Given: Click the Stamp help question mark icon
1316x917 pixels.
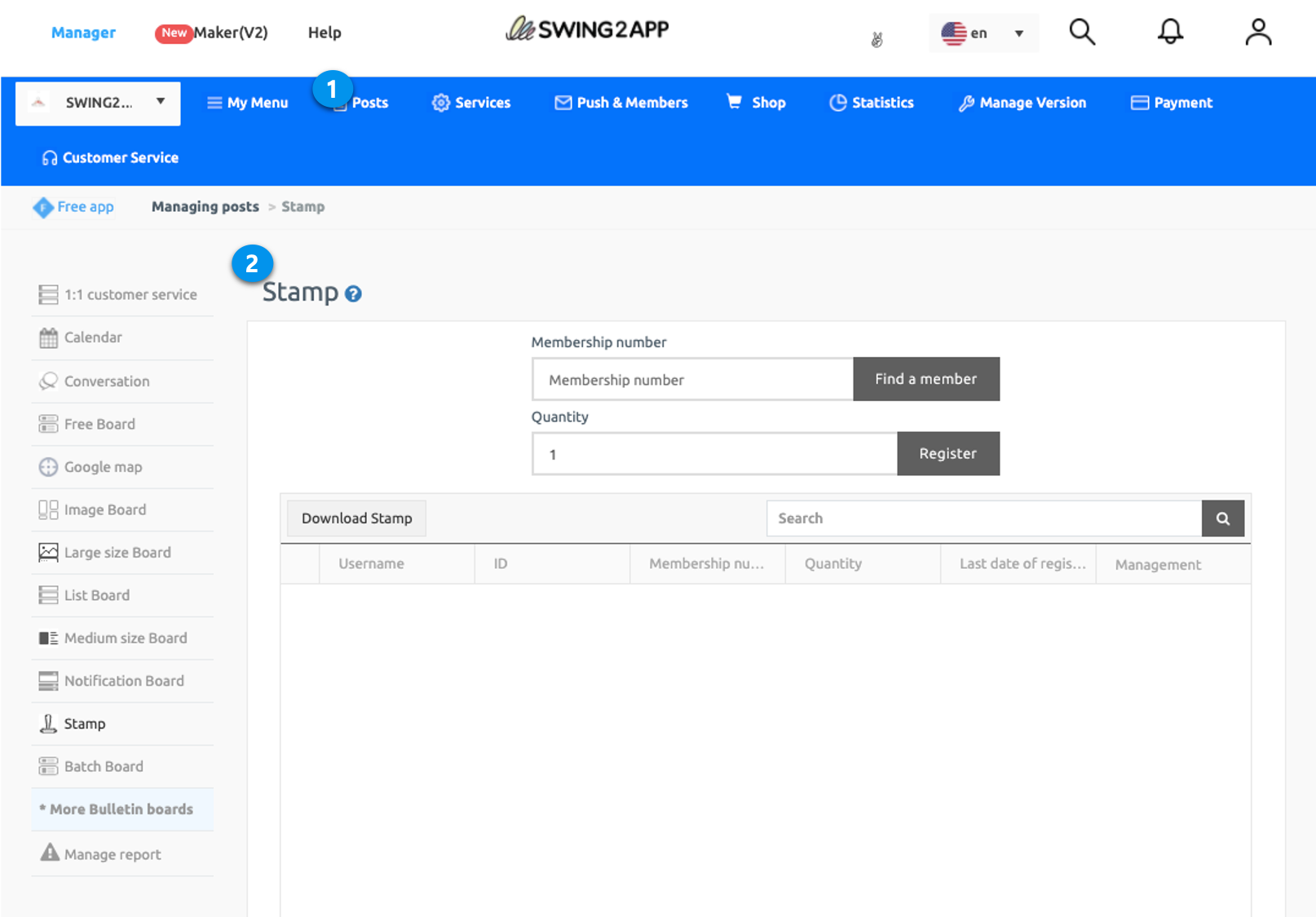Looking at the screenshot, I should click(353, 293).
